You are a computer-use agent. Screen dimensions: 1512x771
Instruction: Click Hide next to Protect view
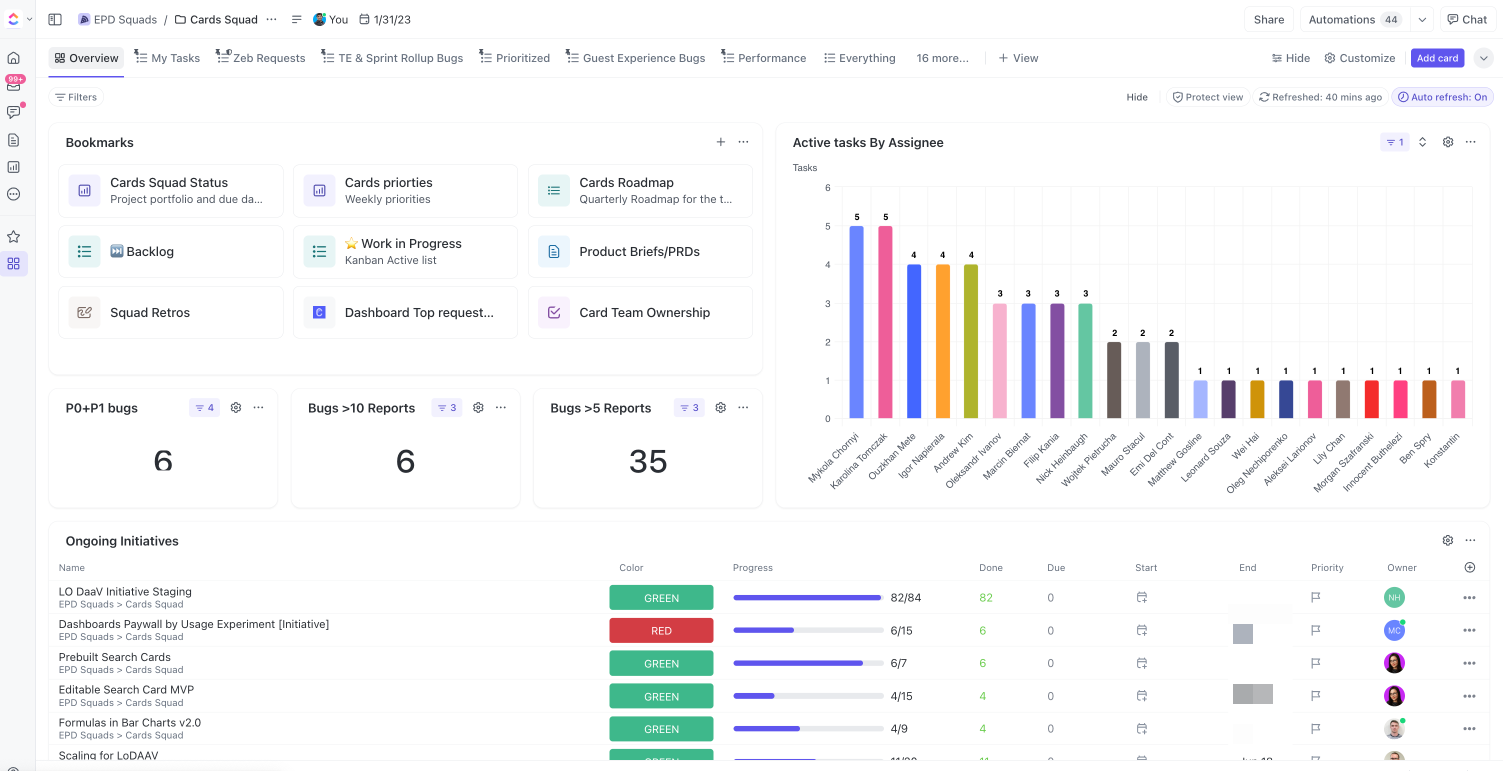pos(1137,97)
